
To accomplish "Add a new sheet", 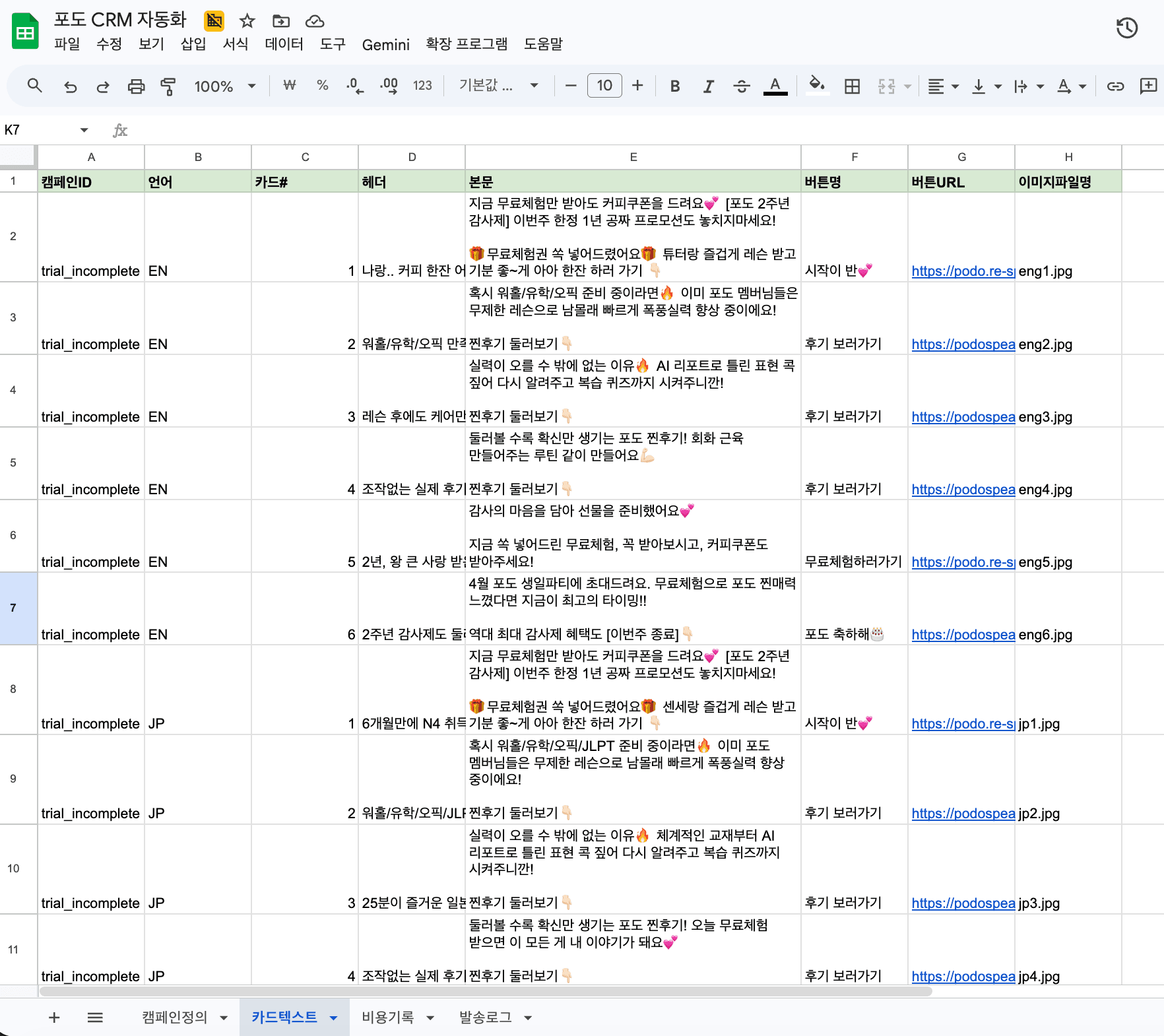I will [54, 1018].
